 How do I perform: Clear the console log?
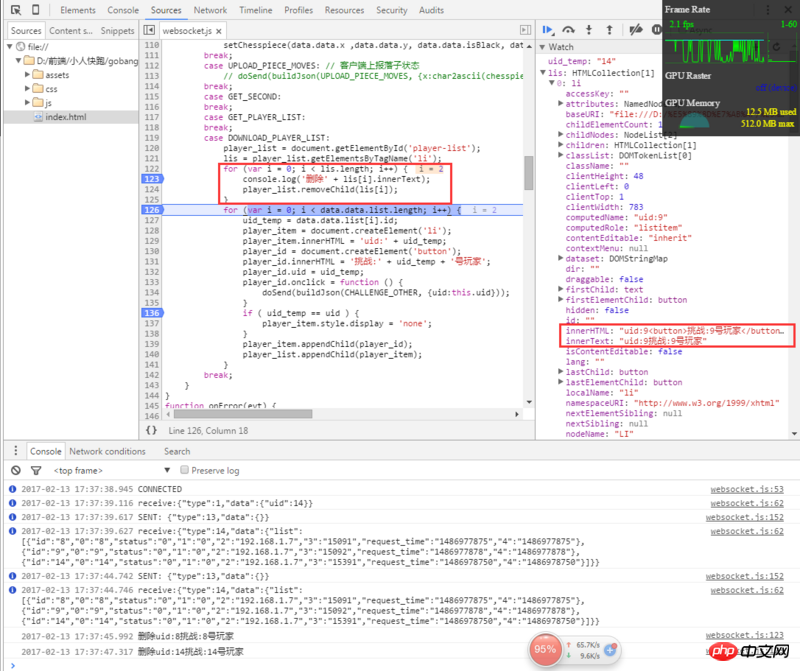14,470
